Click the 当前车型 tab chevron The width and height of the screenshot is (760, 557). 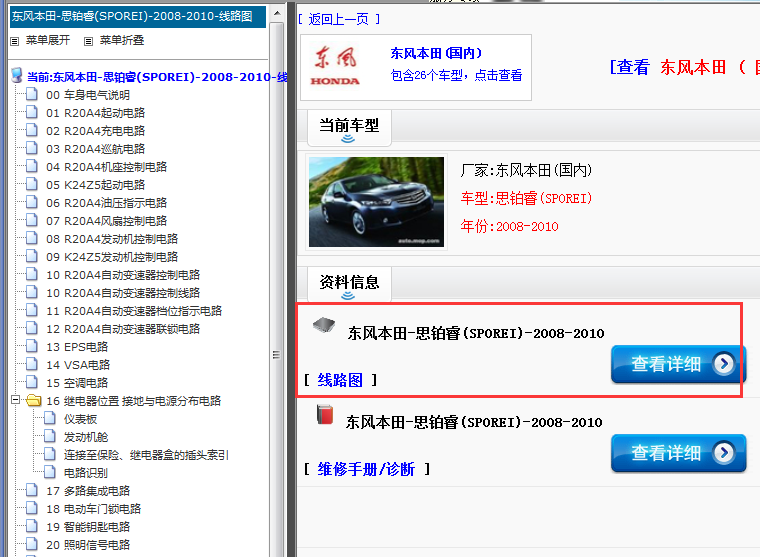(348, 140)
